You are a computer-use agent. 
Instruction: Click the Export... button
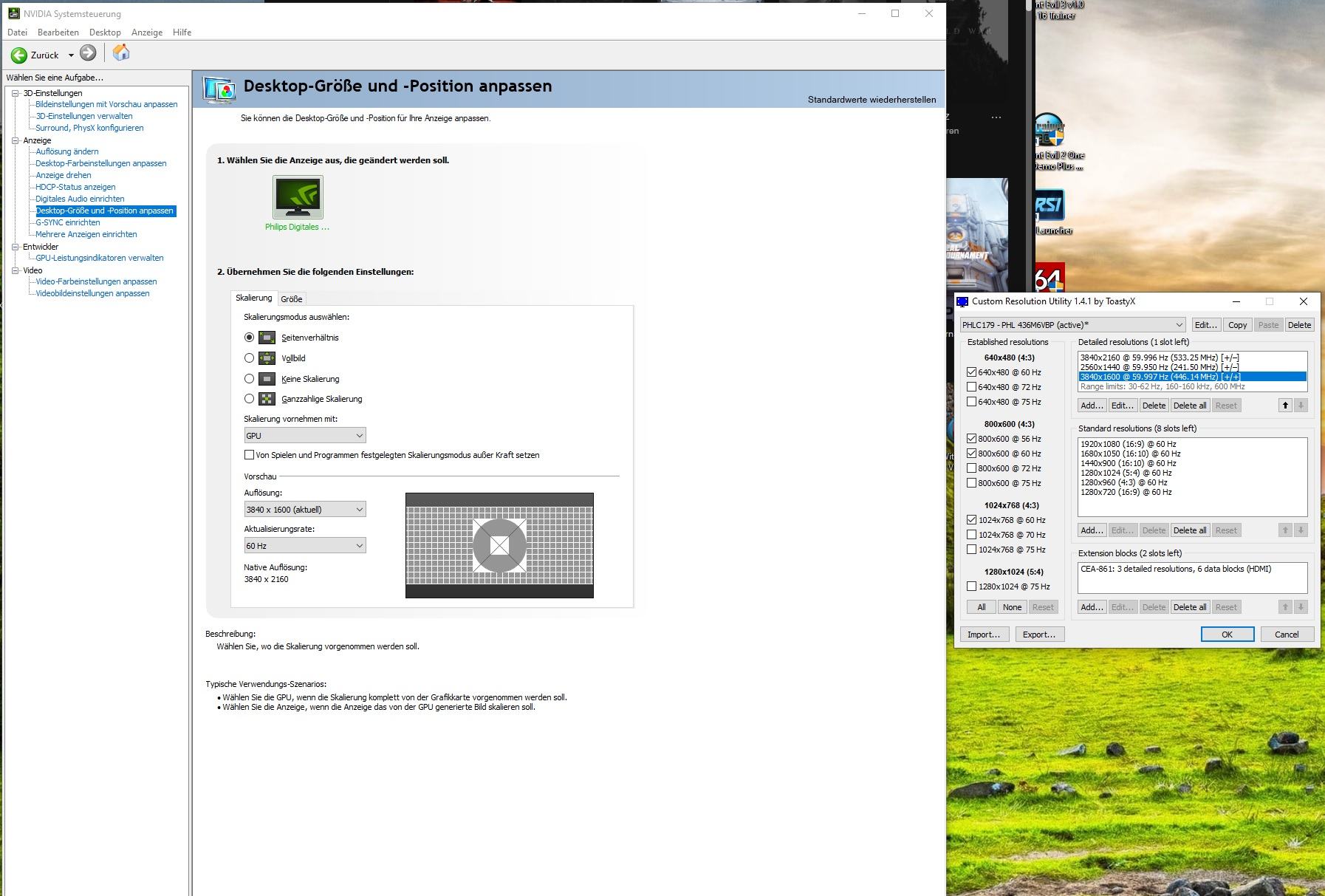pyautogui.click(x=1039, y=635)
